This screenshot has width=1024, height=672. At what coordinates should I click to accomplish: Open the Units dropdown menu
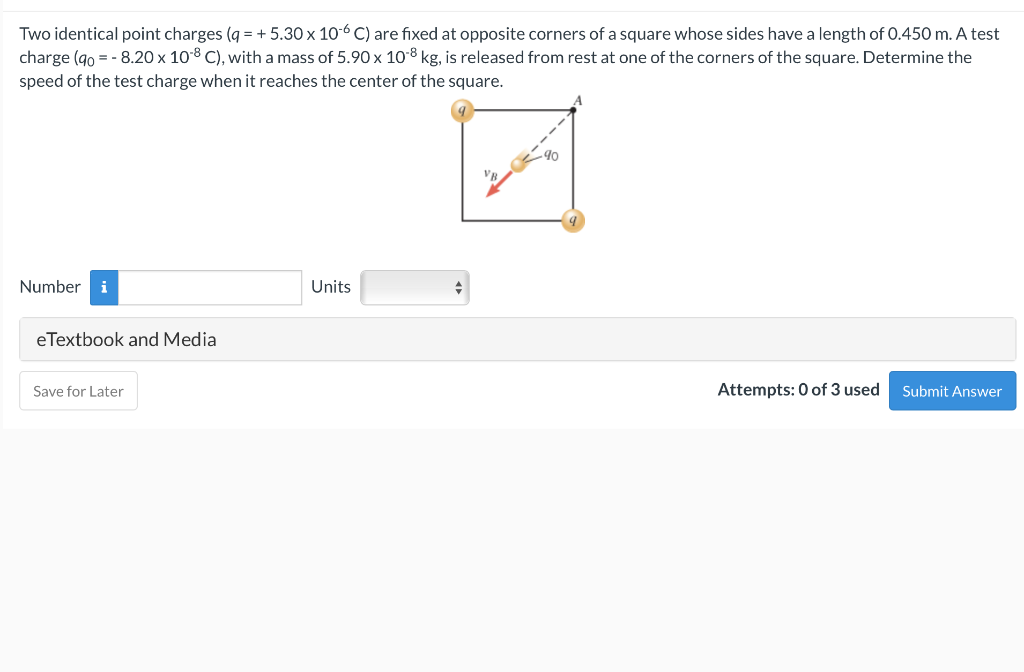click(x=415, y=287)
